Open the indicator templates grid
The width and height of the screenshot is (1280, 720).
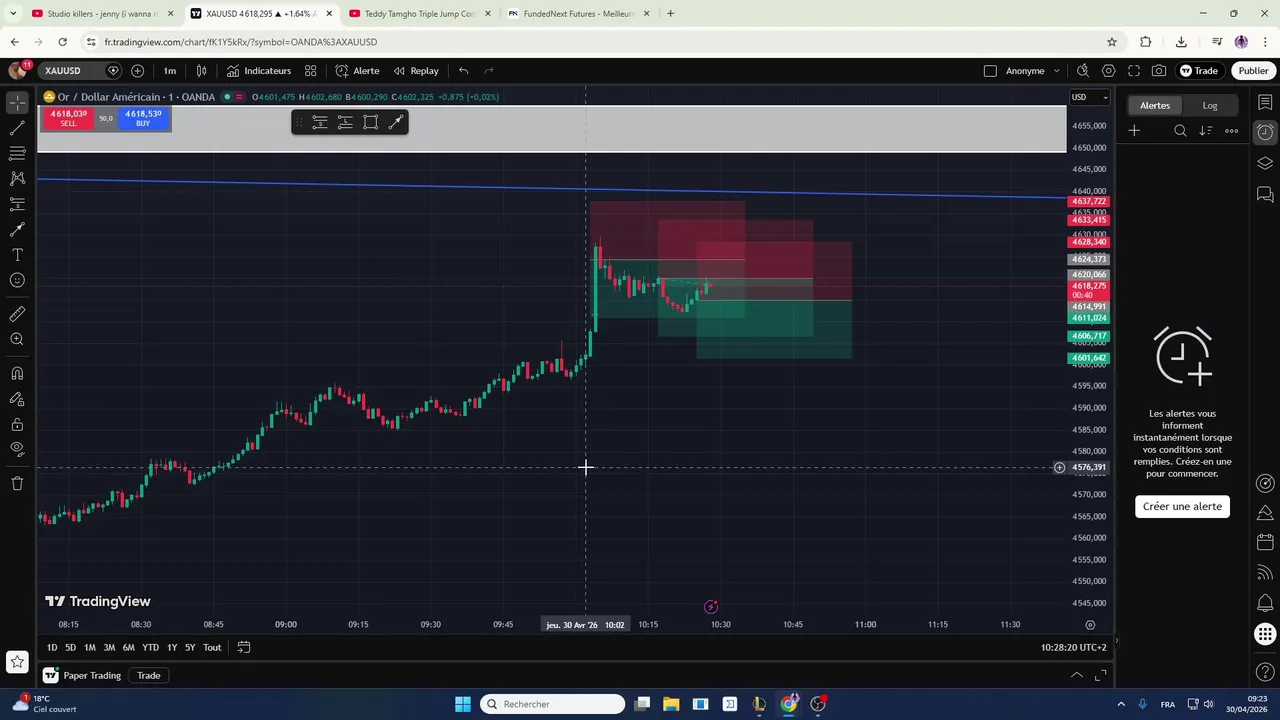[x=311, y=71]
